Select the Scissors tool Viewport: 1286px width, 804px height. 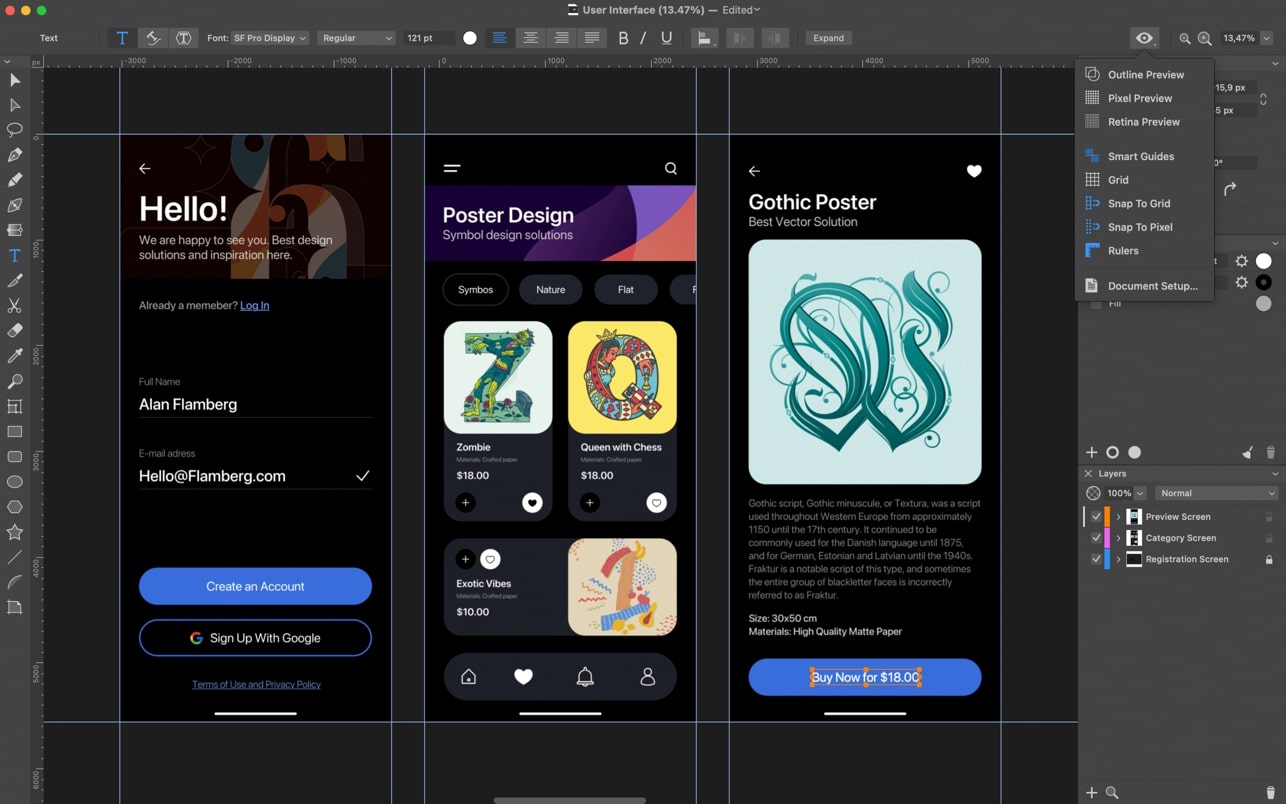point(14,306)
